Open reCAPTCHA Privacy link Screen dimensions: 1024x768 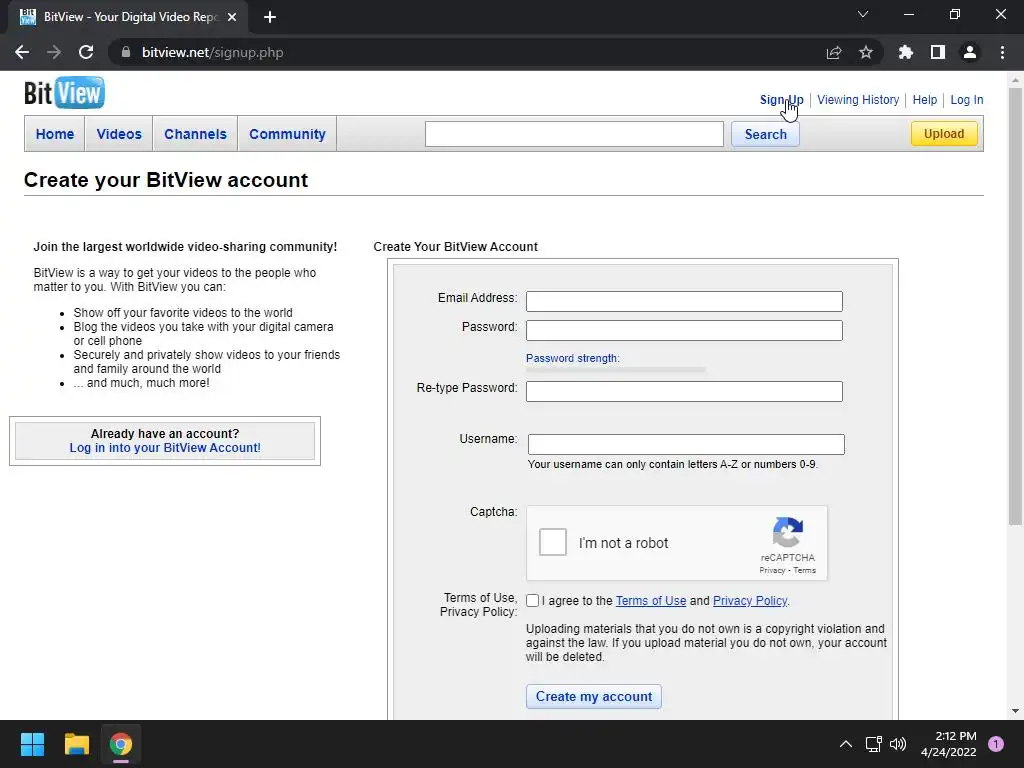[772, 570]
